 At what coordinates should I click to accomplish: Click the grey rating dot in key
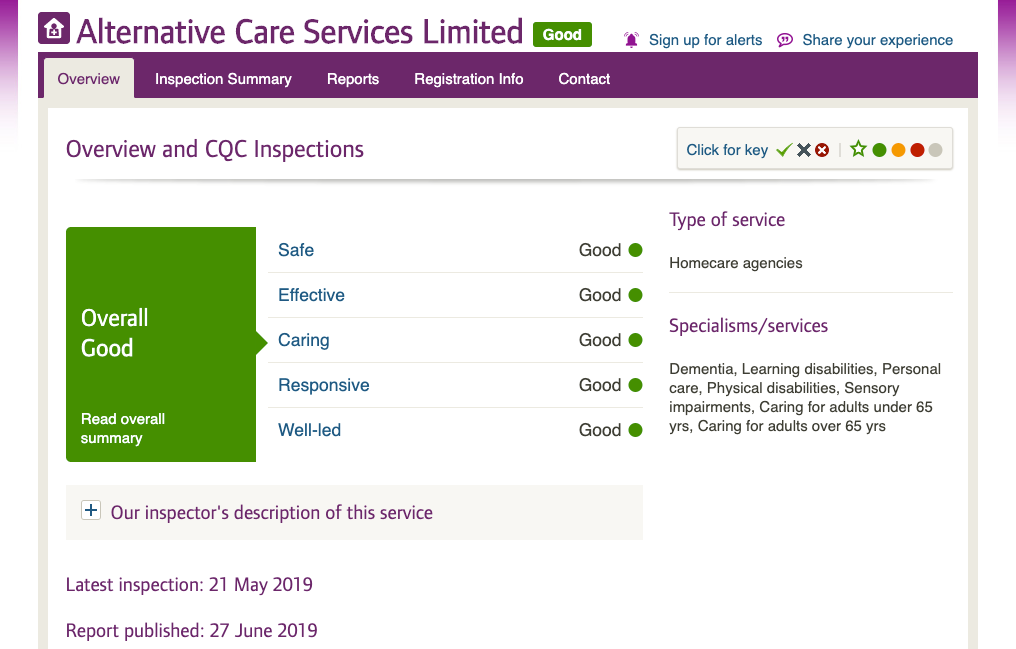coord(936,150)
